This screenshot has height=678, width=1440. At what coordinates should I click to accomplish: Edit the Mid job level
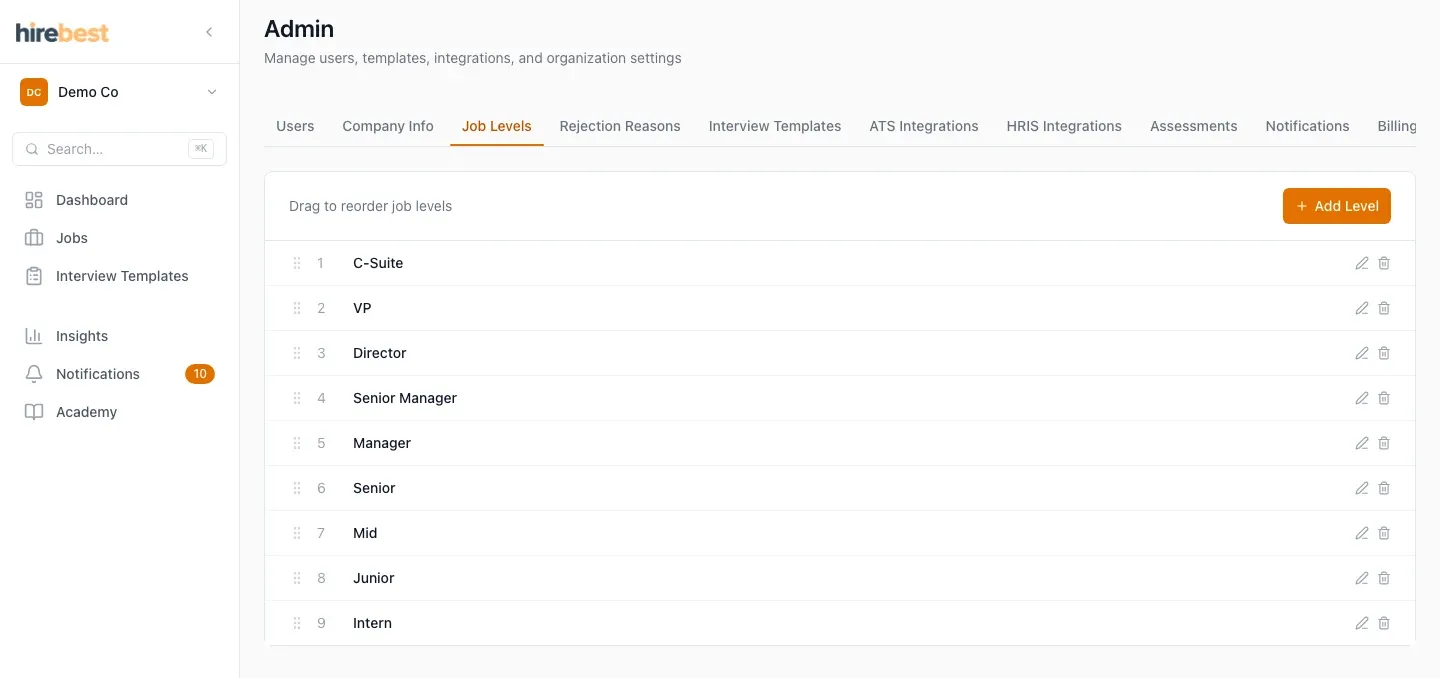click(x=1361, y=533)
